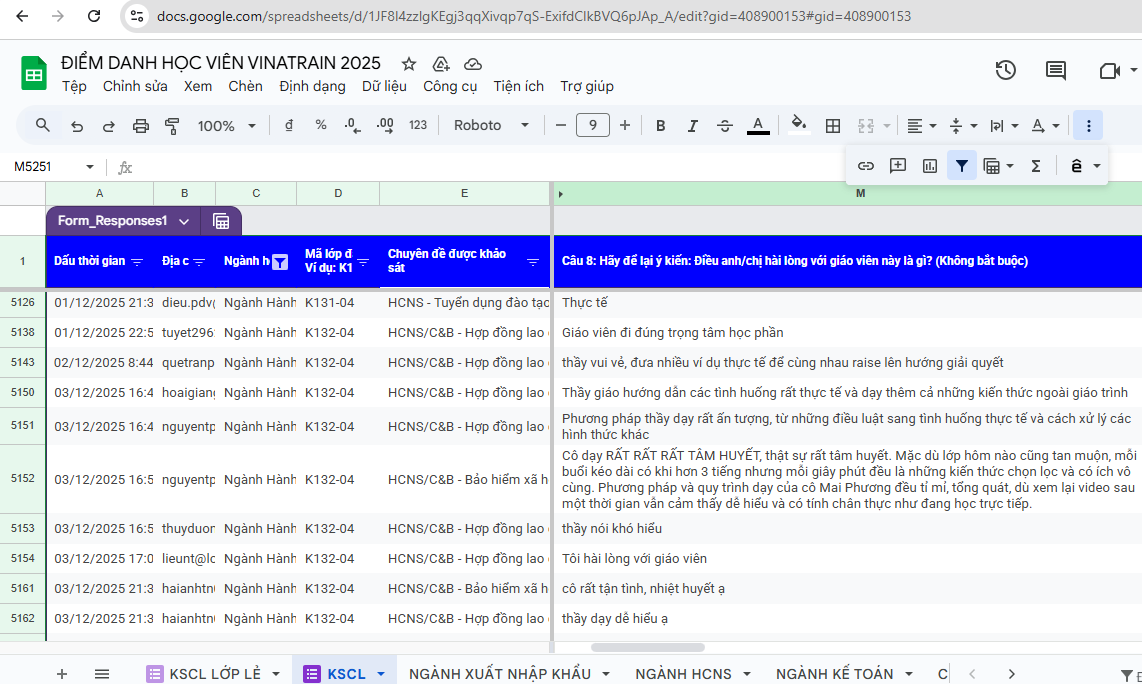Viewport: 1142px width, 684px height.
Task: Open the Định dạng menu
Action: (x=312, y=86)
